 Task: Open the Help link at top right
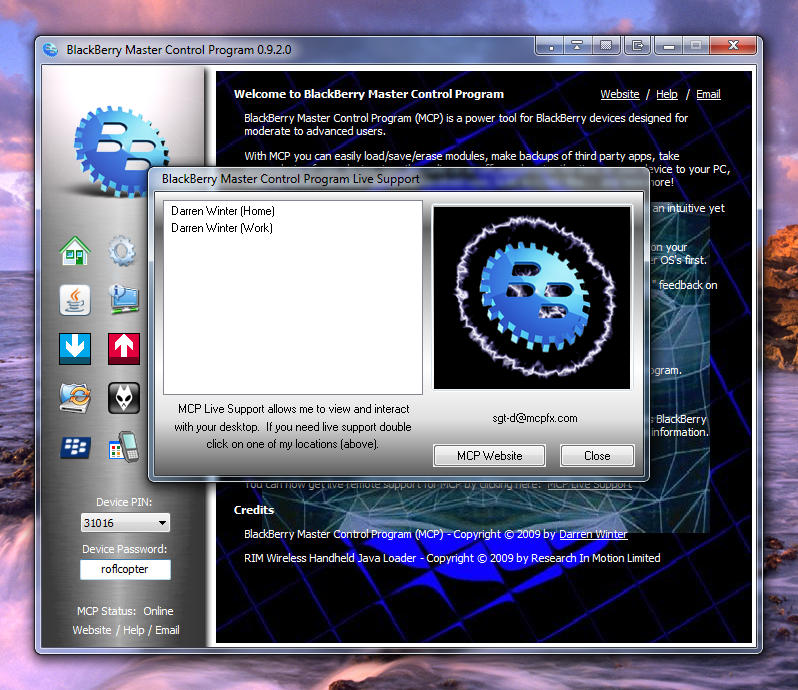coord(667,94)
